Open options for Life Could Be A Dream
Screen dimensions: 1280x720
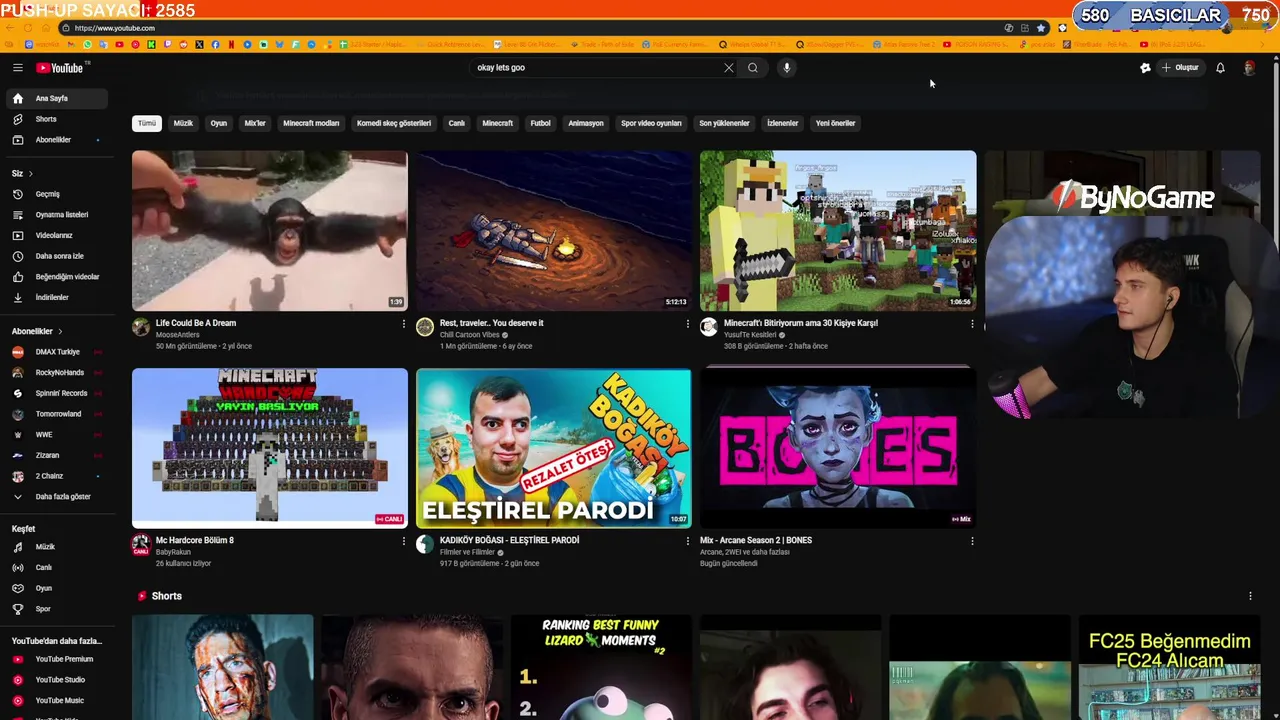coord(404,324)
